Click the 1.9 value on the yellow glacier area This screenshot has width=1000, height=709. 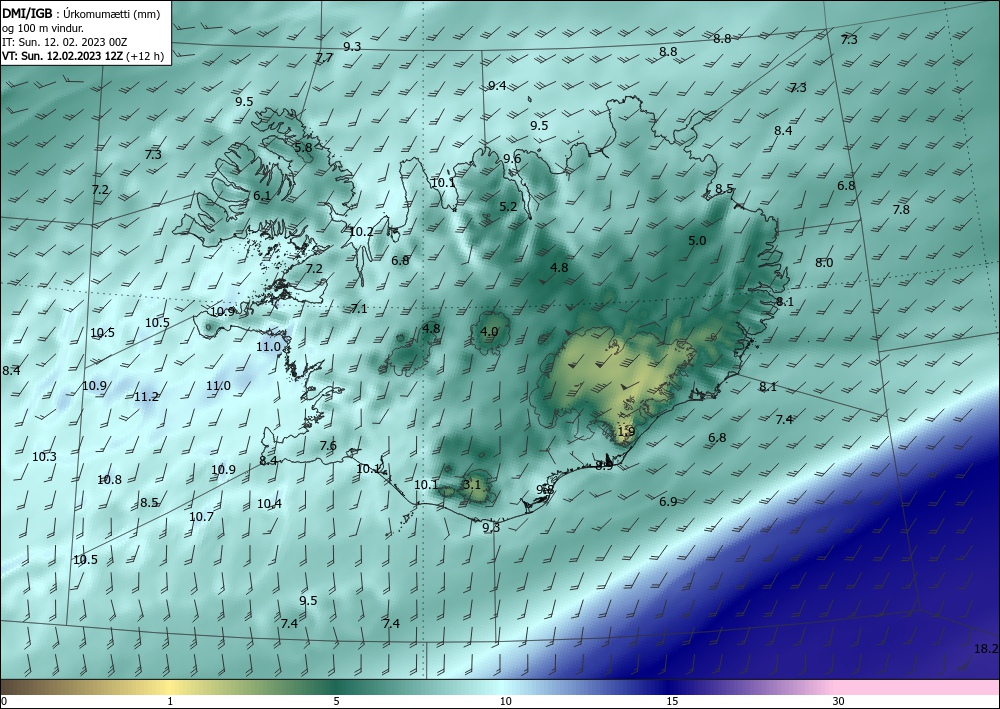point(626,432)
